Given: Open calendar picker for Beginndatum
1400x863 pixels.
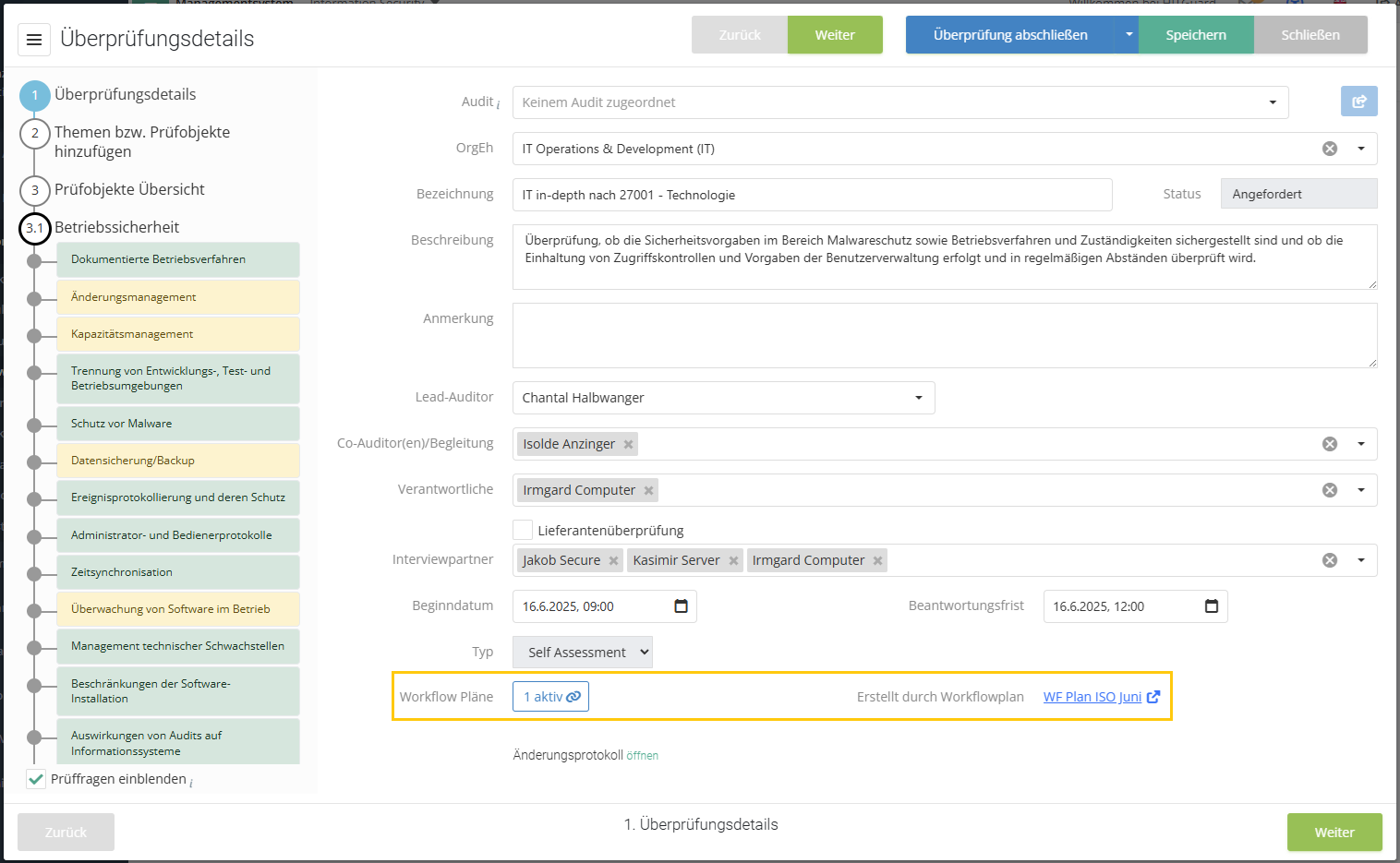Looking at the screenshot, I should (681, 606).
